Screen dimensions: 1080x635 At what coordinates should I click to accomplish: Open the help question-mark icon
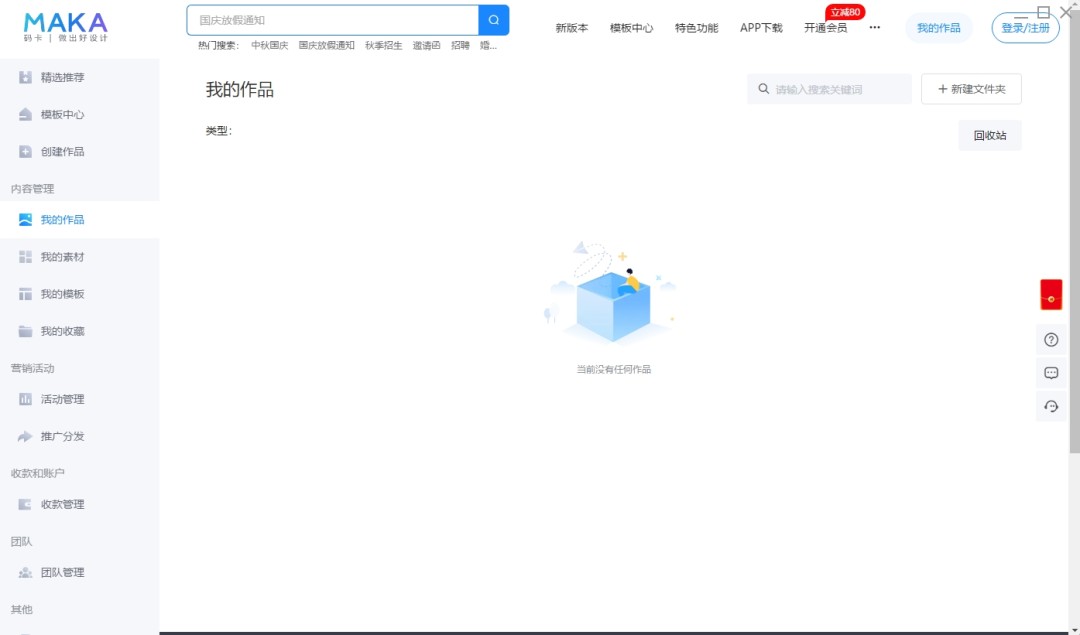click(x=1051, y=339)
